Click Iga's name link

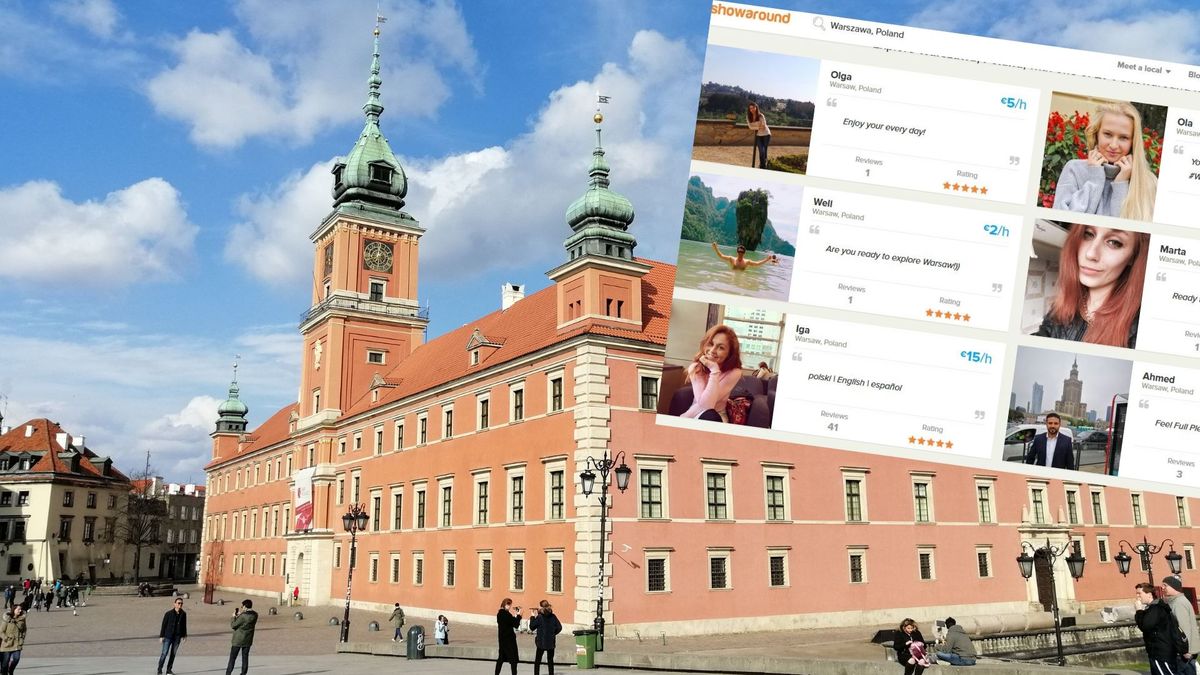coord(801,328)
